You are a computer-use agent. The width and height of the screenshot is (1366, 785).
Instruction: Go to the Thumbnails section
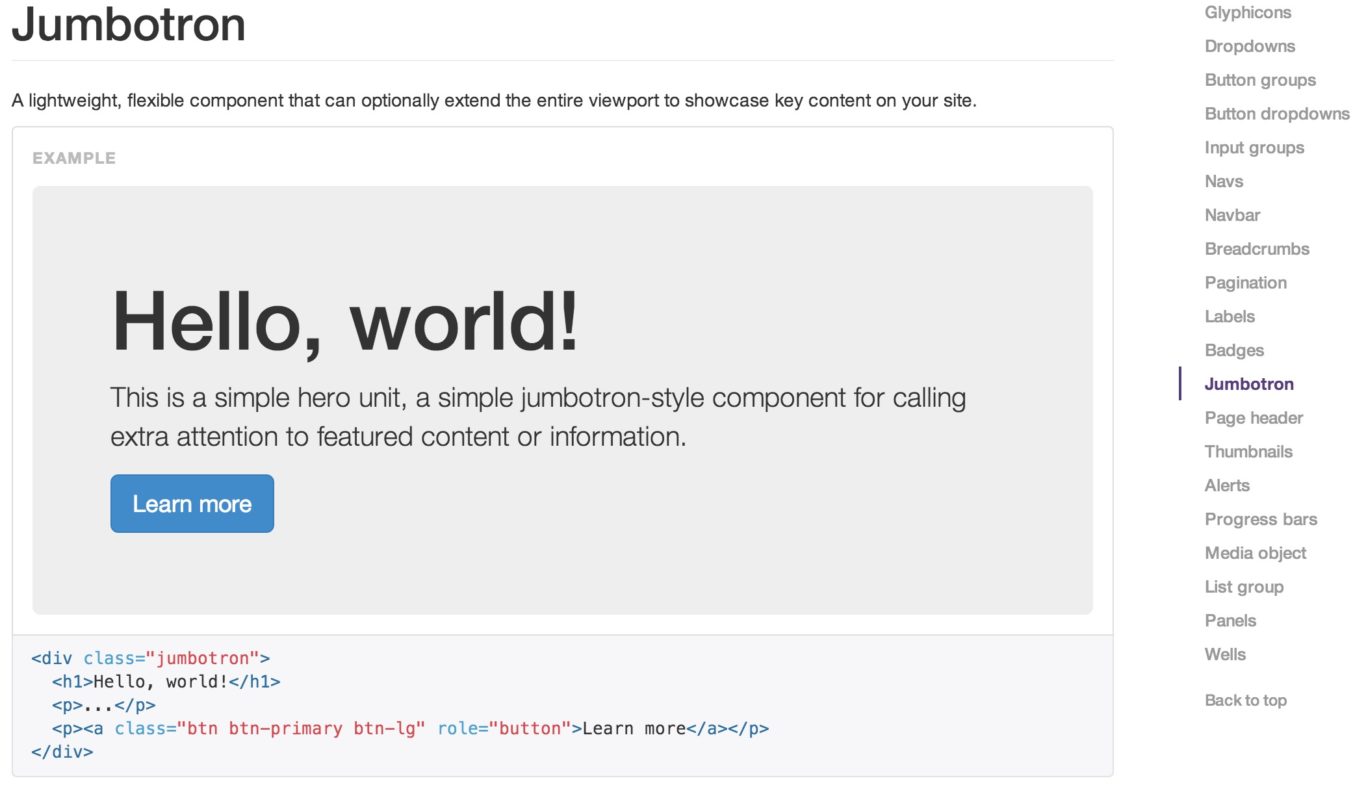click(x=1248, y=452)
